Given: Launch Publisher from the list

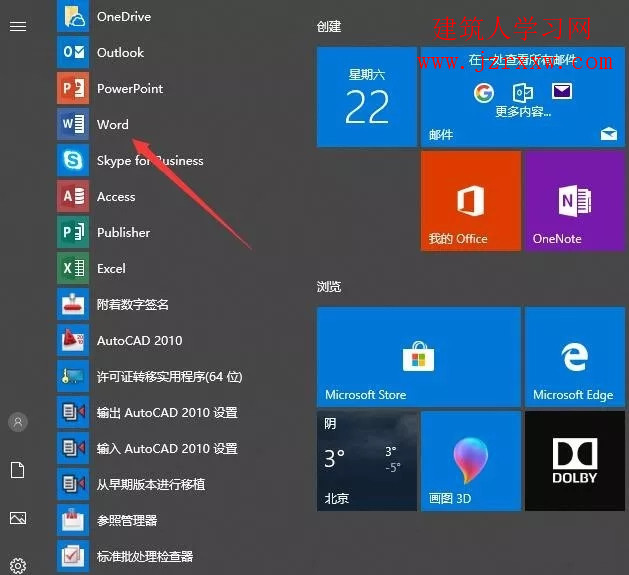Looking at the screenshot, I should tap(73, 232).
